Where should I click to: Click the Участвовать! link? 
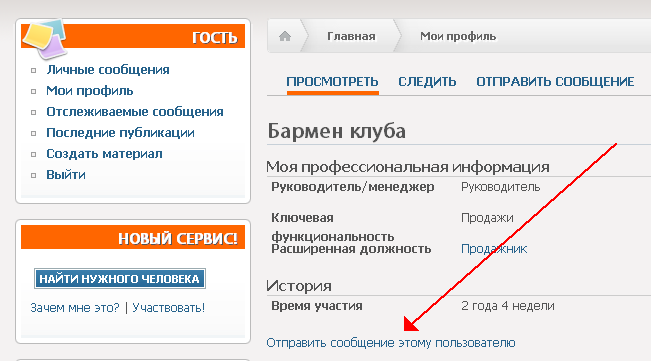click(169, 308)
